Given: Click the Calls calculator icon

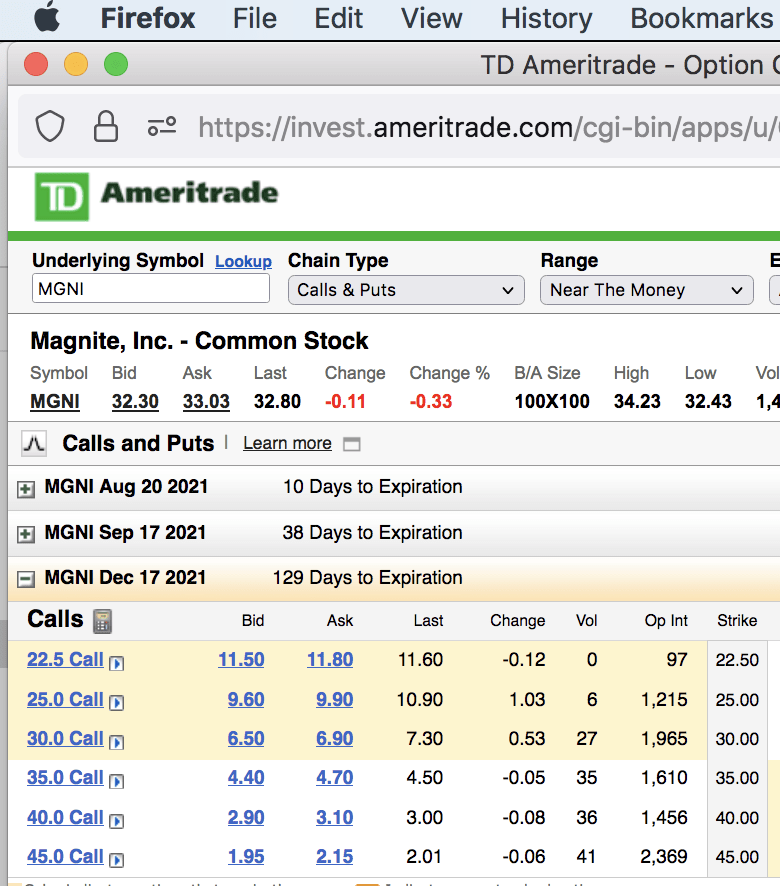Looking at the screenshot, I should click(102, 621).
